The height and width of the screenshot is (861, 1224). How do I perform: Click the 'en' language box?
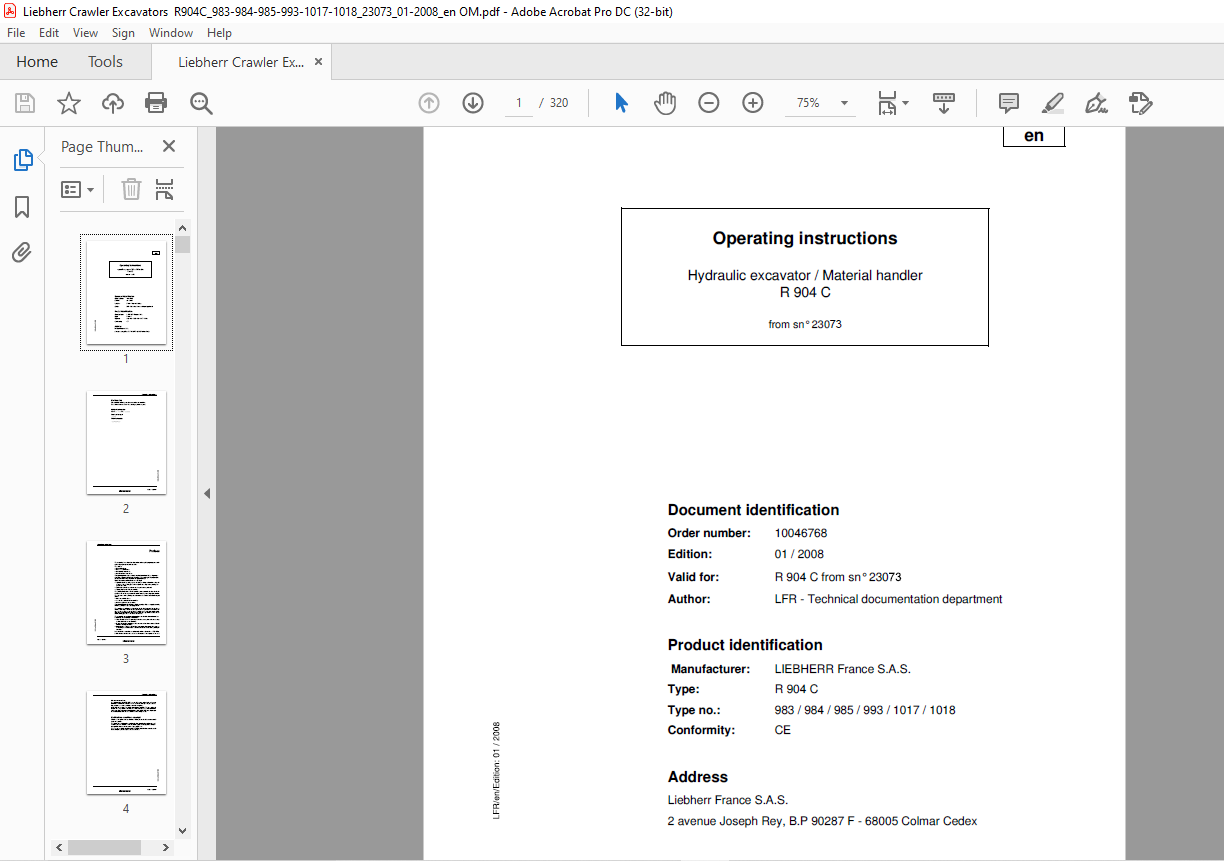pos(1034,136)
